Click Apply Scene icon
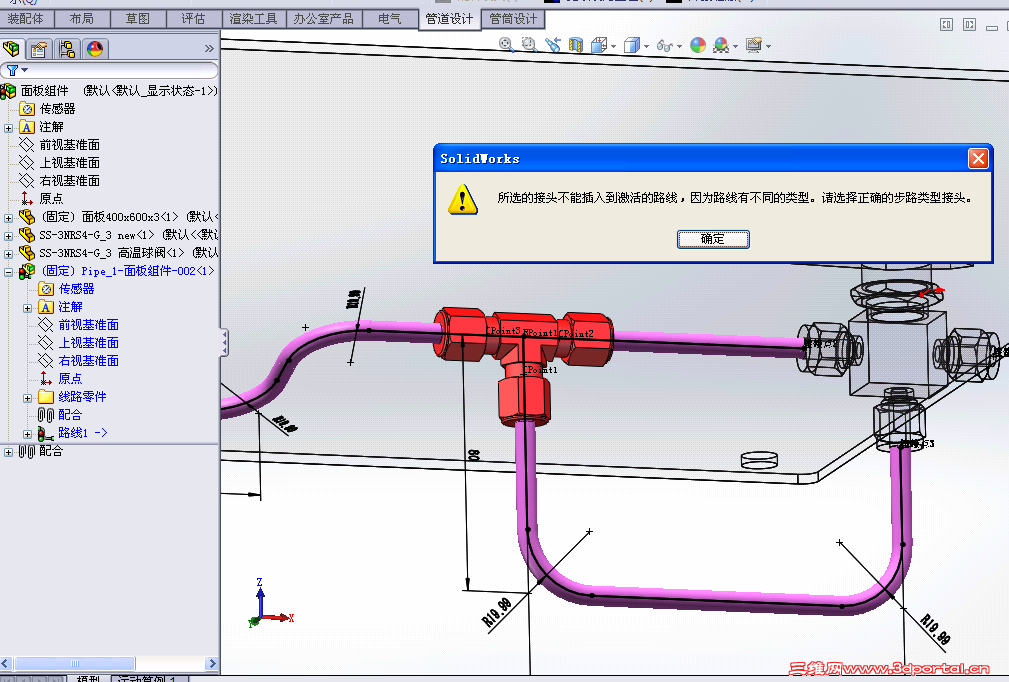Image resolution: width=1009 pixels, height=682 pixels. tap(721, 44)
